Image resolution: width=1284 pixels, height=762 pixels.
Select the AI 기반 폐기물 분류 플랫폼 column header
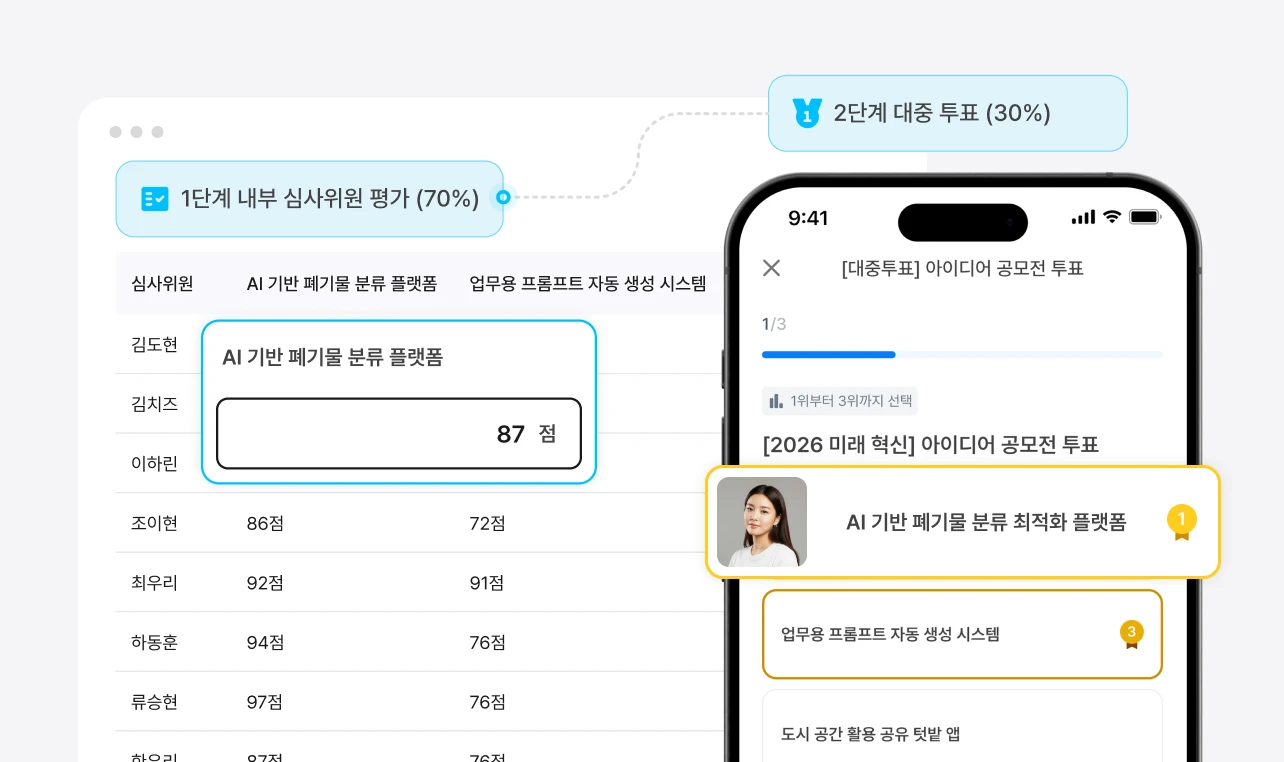coord(342,283)
